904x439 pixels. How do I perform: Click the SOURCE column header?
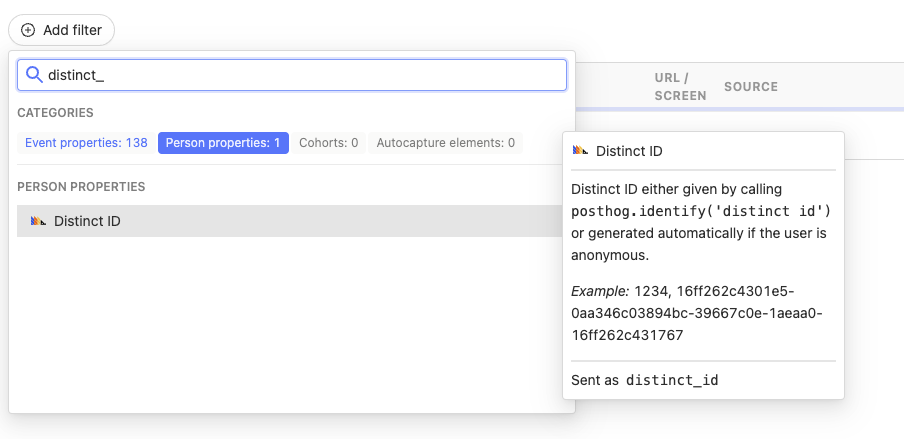pos(751,87)
